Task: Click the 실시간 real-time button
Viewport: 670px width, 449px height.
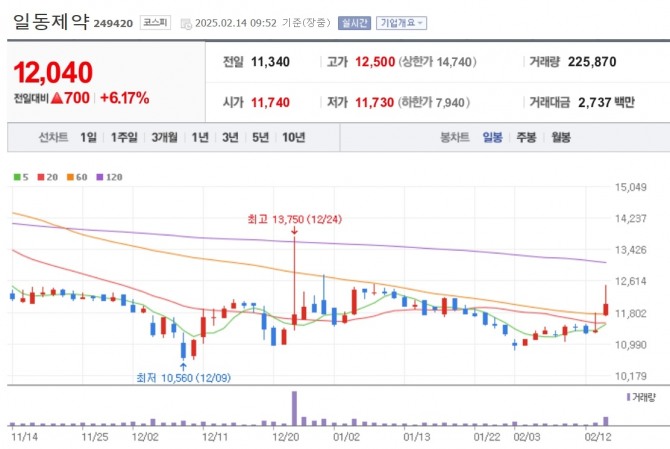Action: (354, 23)
